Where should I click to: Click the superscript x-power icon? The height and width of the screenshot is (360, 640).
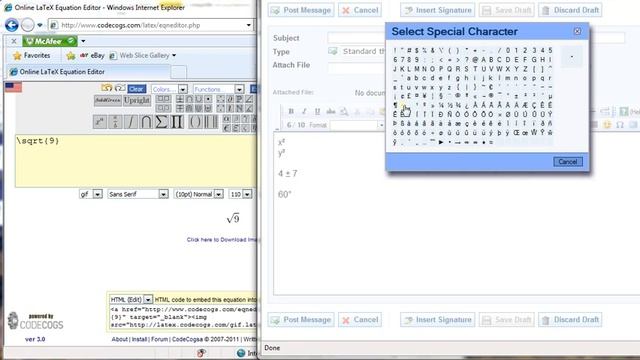coord(100,122)
